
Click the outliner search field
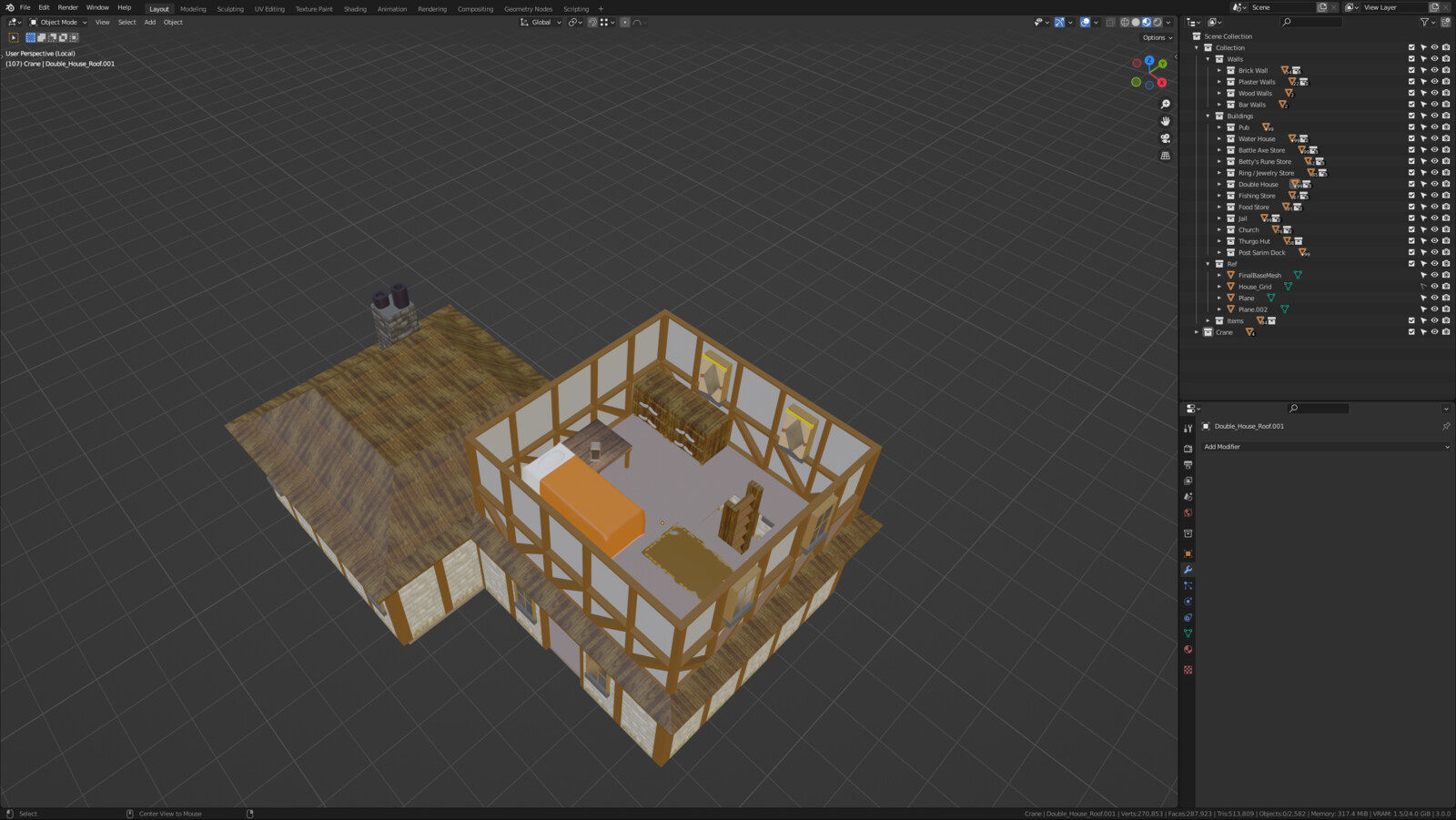(x=1310, y=22)
